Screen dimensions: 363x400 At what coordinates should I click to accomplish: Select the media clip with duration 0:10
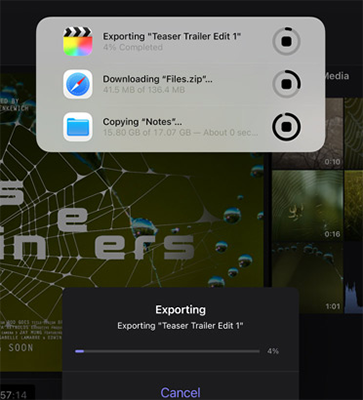pos(307,133)
